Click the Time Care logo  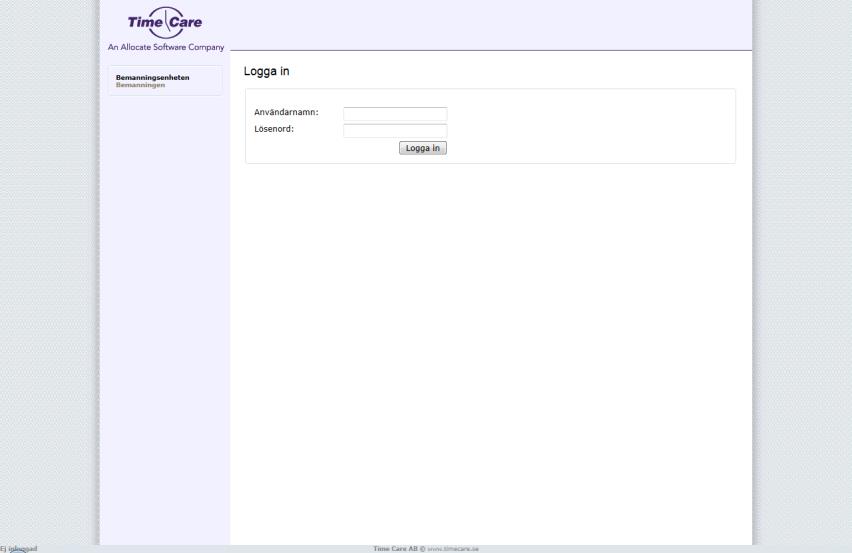[x=165, y=22]
